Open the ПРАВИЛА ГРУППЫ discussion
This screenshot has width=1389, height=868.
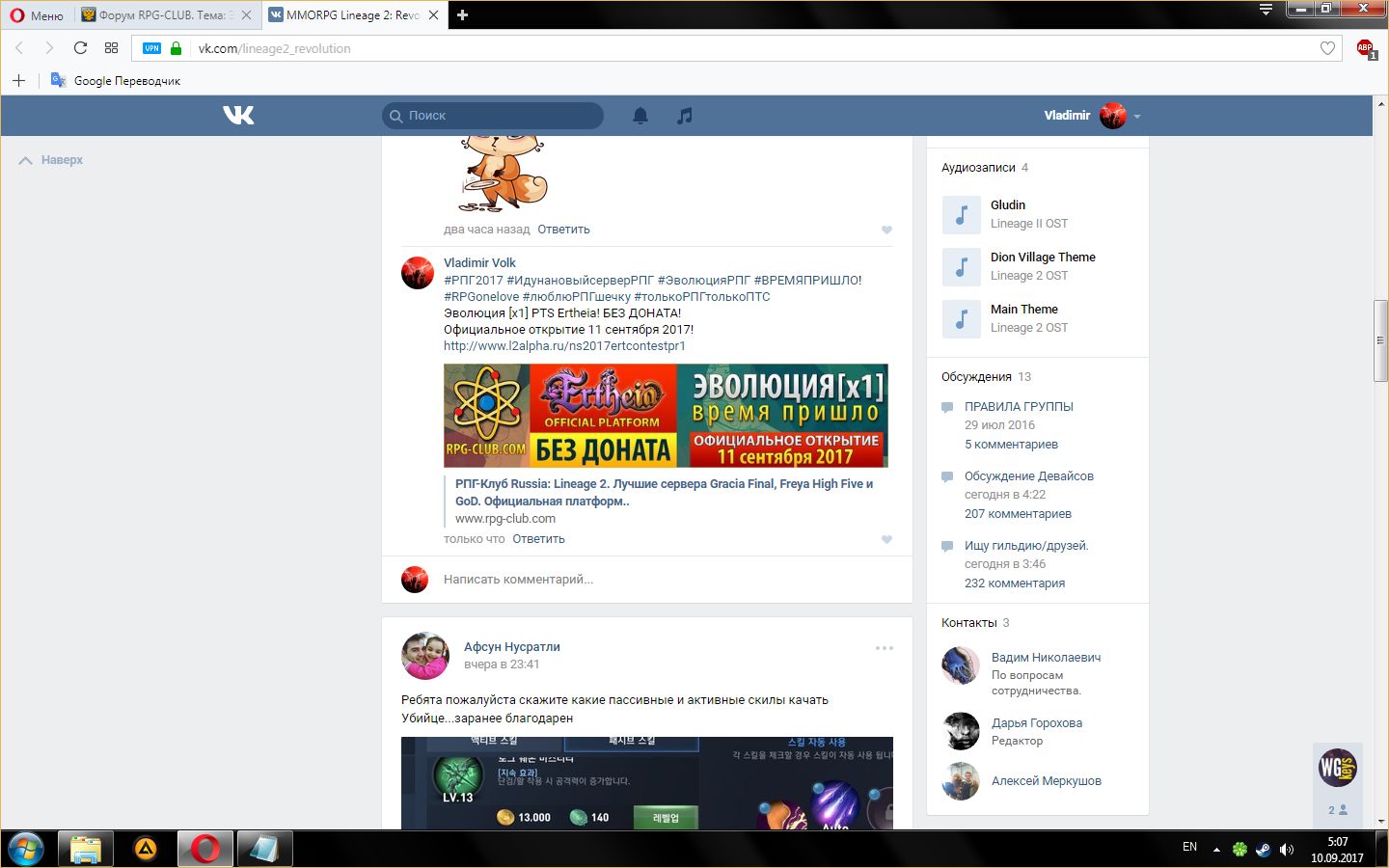pyautogui.click(x=1019, y=406)
